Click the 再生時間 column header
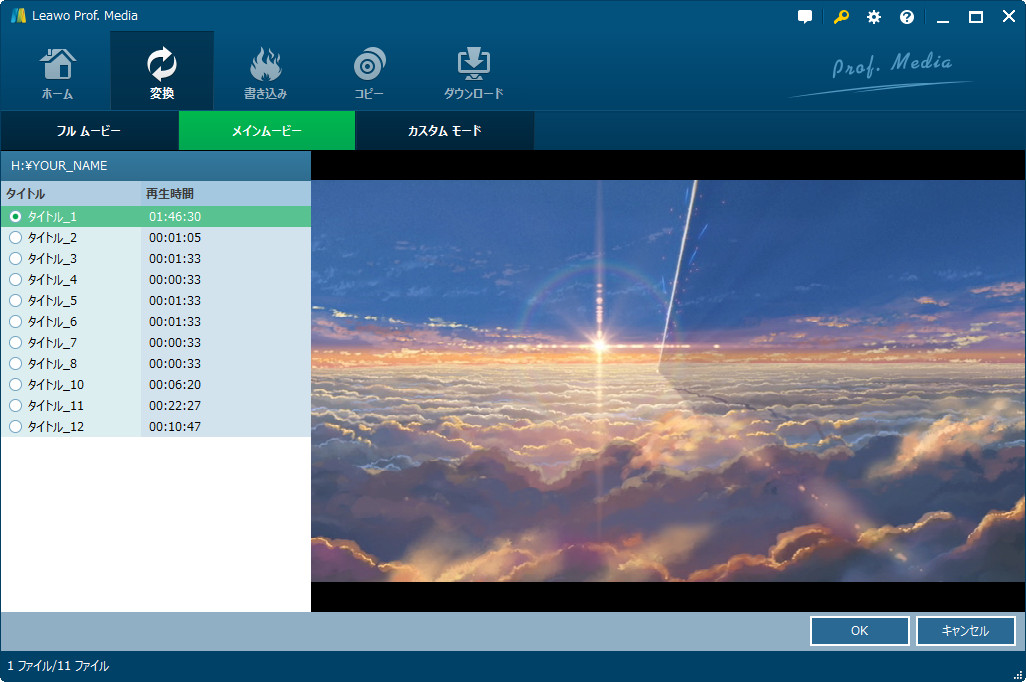 [170, 193]
